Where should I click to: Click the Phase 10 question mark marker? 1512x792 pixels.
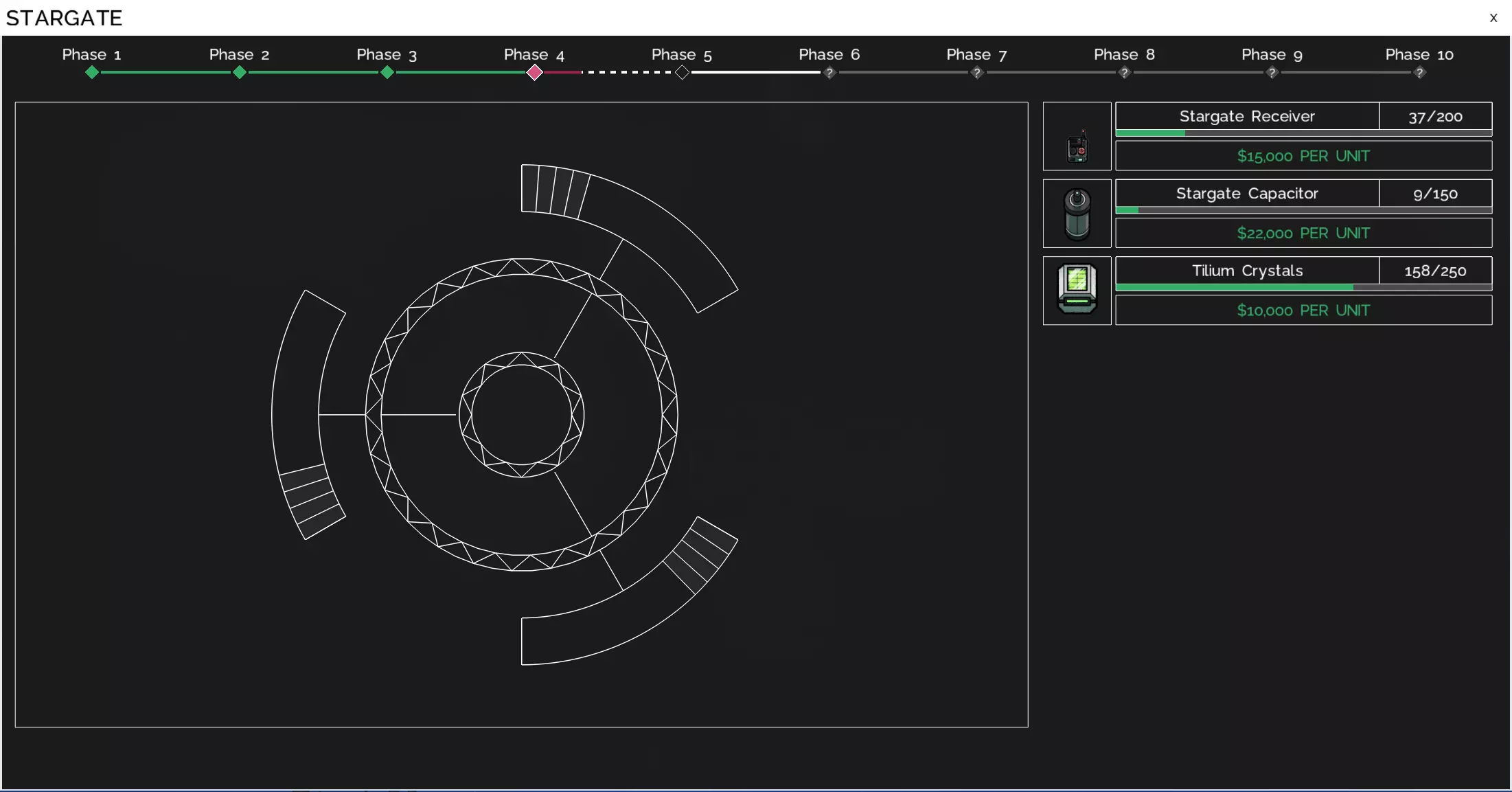[x=1419, y=73]
